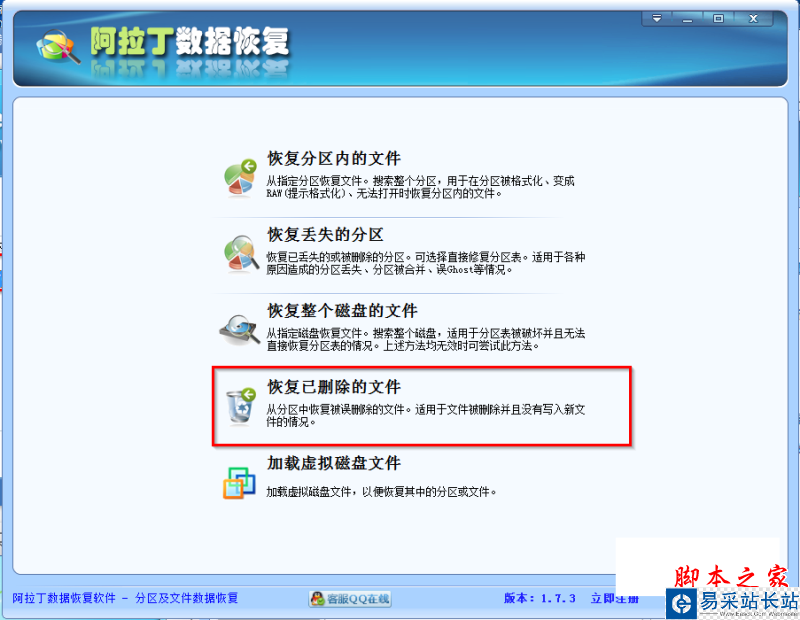The width and height of the screenshot is (800, 620).
Task: Maximize the application window
Action: coord(718,18)
